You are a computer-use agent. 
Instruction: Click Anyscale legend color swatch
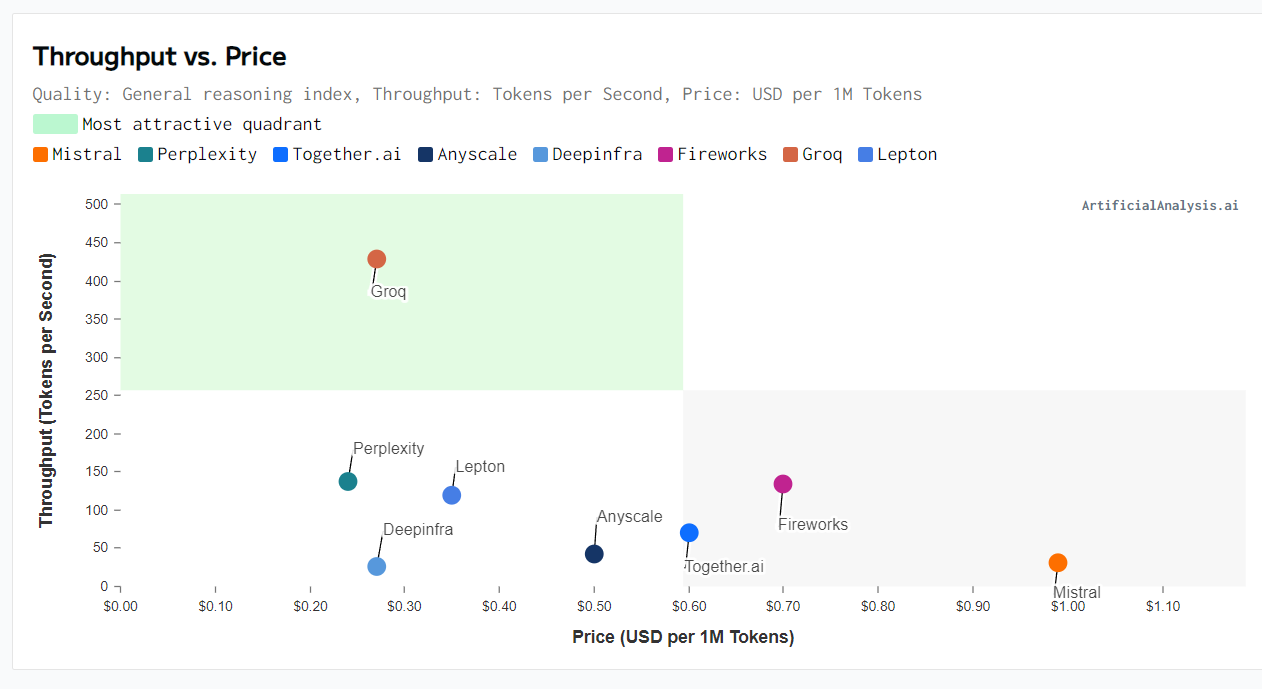425,154
